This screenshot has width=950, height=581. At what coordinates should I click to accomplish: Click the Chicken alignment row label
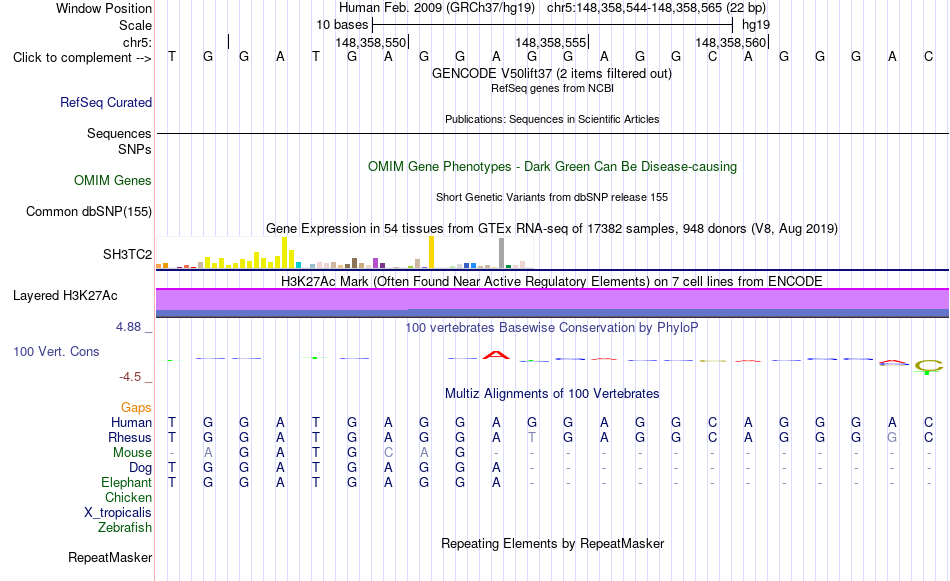coord(128,497)
